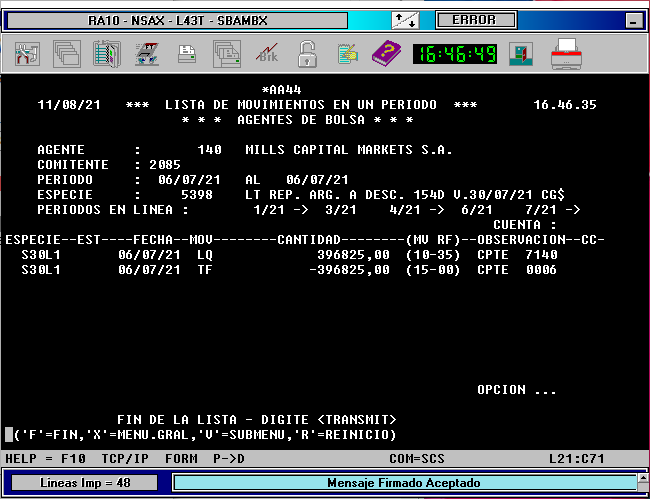Click CPTE 7140 observation
The width and height of the screenshot is (650, 499).
(x=517, y=255)
